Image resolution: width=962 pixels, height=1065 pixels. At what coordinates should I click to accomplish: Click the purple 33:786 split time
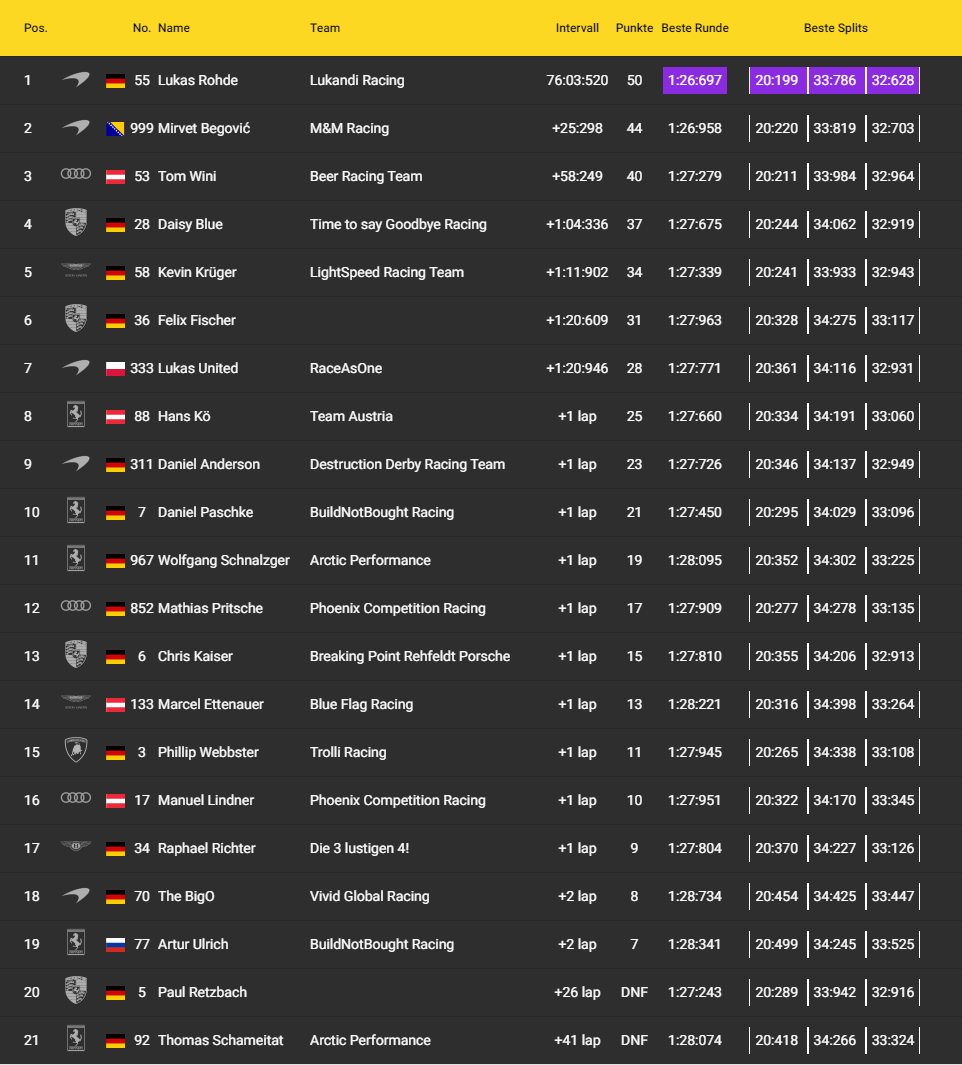[835, 80]
